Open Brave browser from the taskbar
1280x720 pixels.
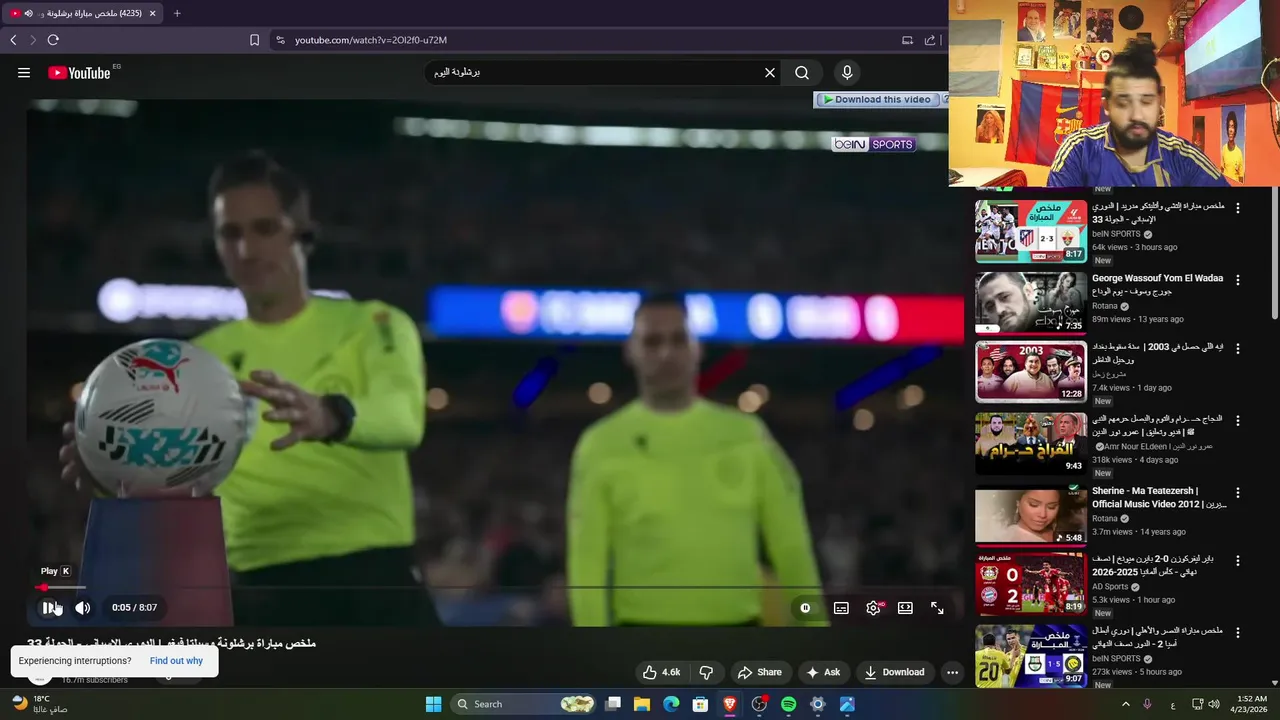tap(730, 704)
